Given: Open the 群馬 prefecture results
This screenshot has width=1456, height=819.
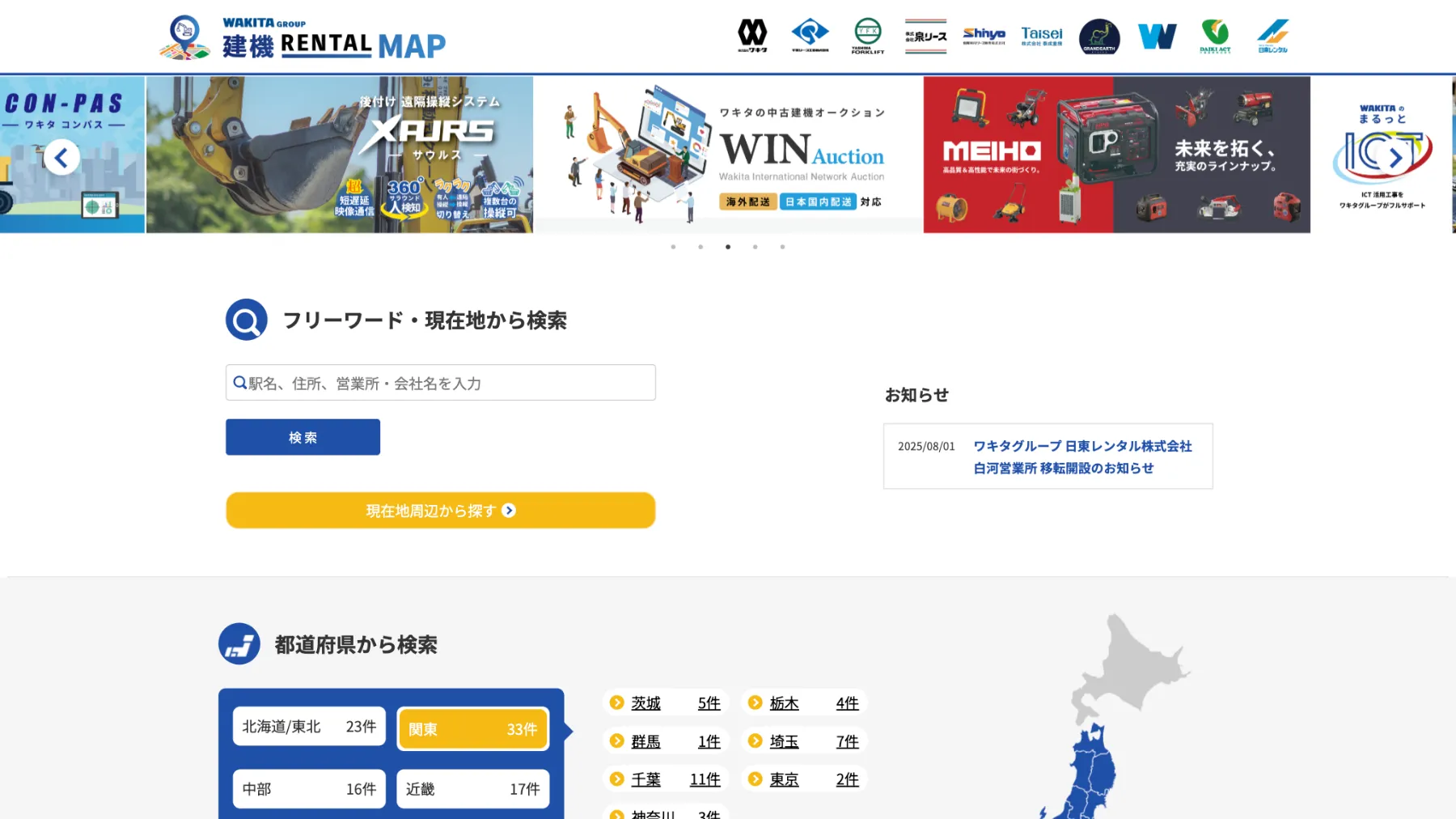Looking at the screenshot, I should click(665, 741).
